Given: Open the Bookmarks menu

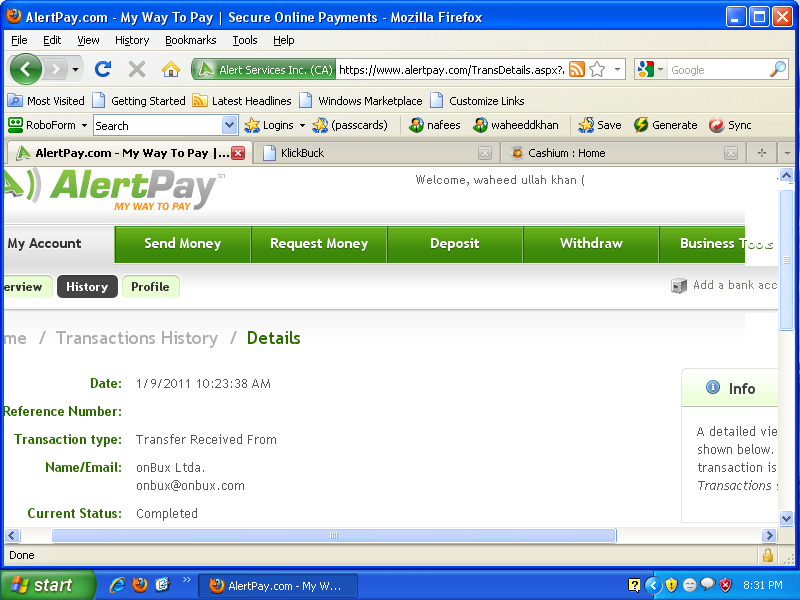Looking at the screenshot, I should 190,40.
